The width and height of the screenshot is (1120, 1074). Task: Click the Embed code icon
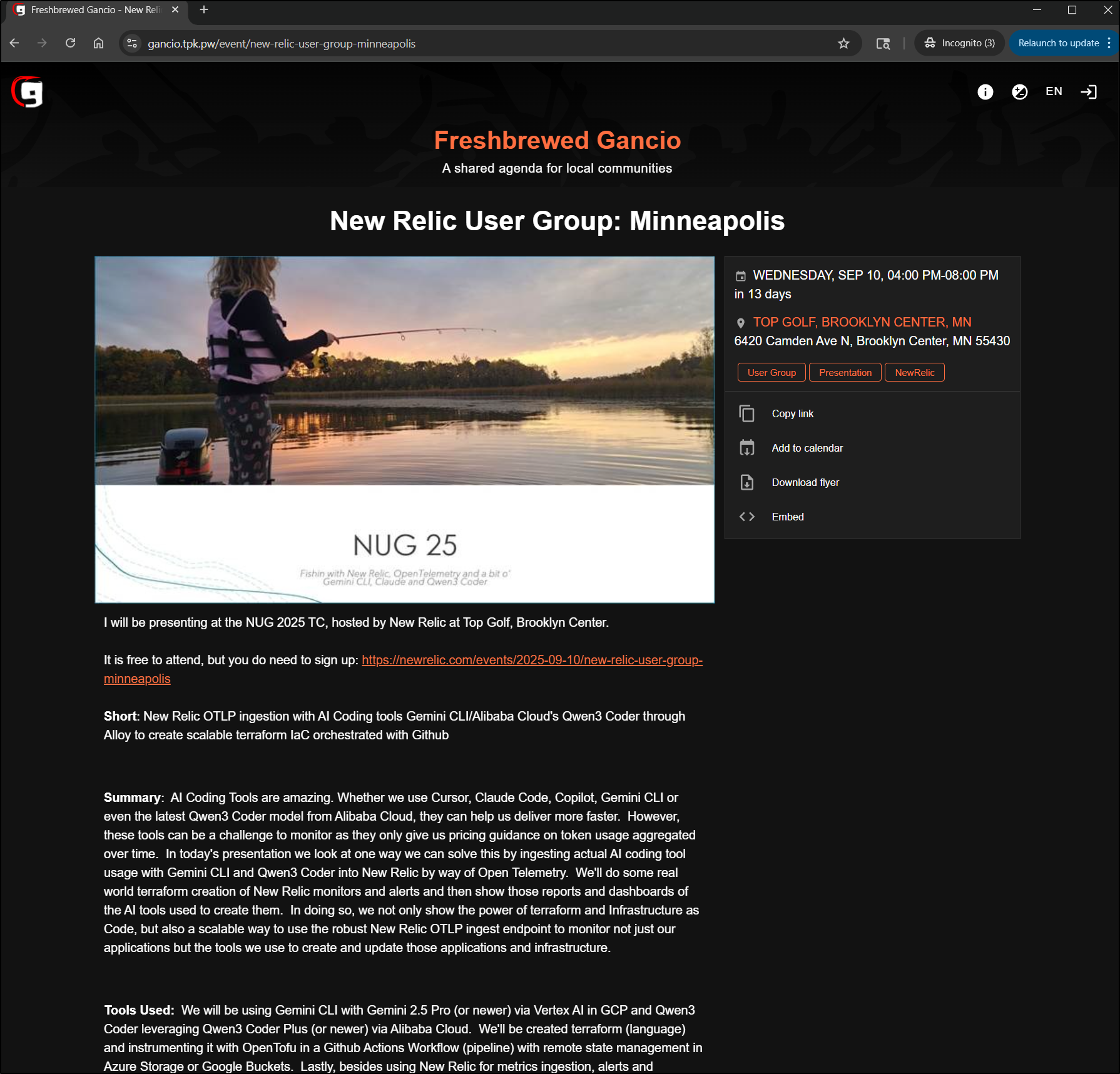click(x=746, y=517)
